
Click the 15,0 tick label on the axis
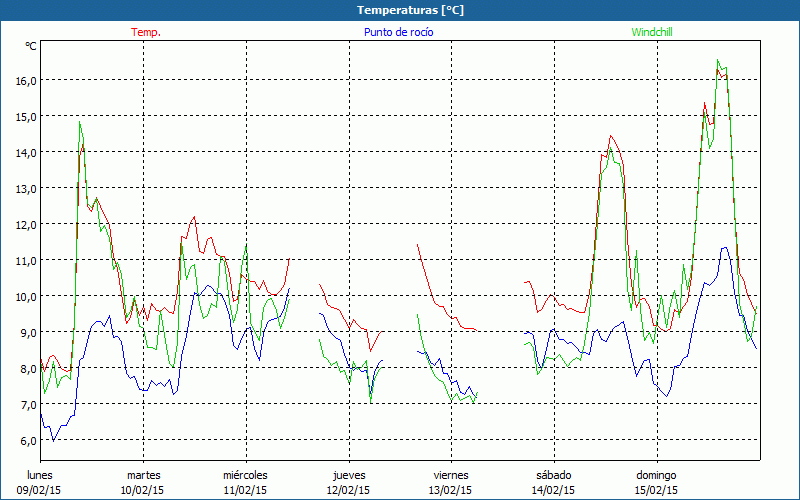click(x=24, y=116)
